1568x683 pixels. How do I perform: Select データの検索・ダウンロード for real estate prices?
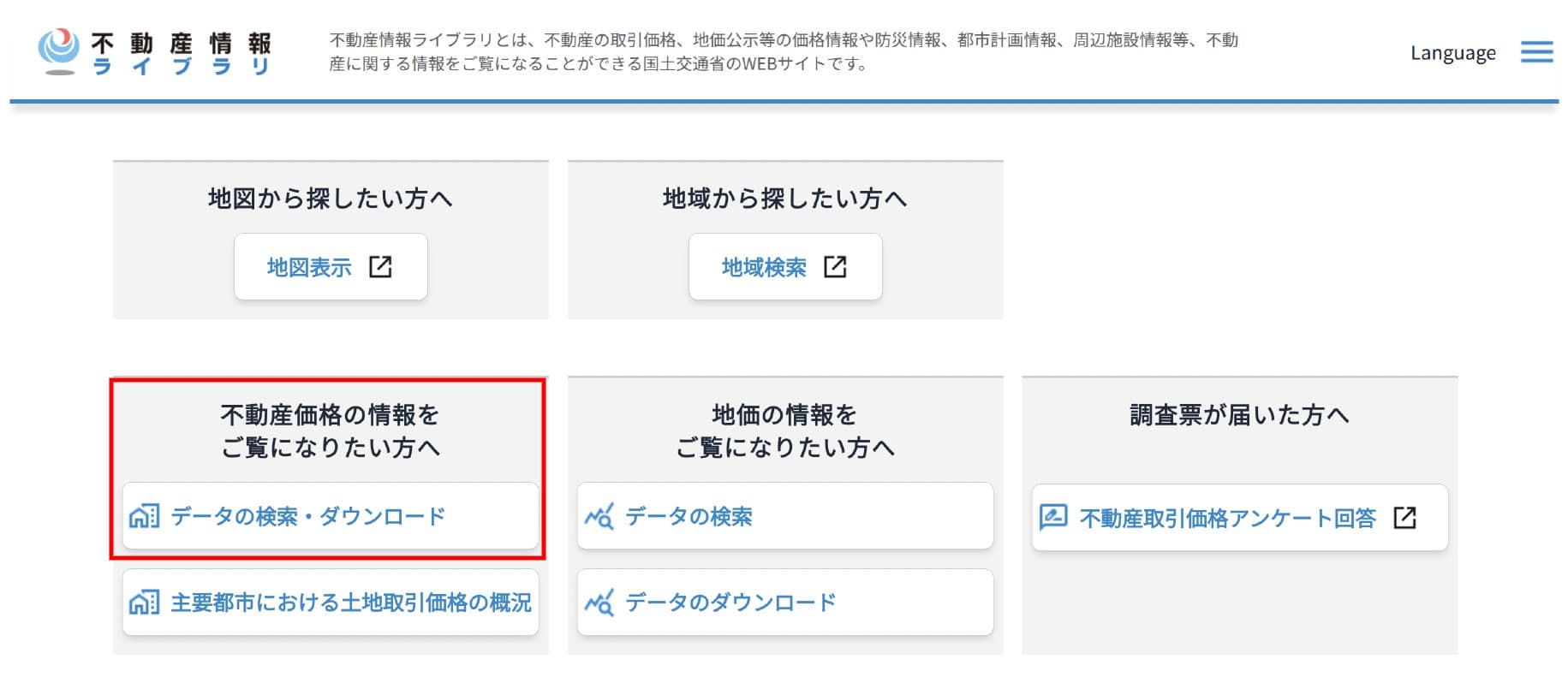tap(331, 516)
